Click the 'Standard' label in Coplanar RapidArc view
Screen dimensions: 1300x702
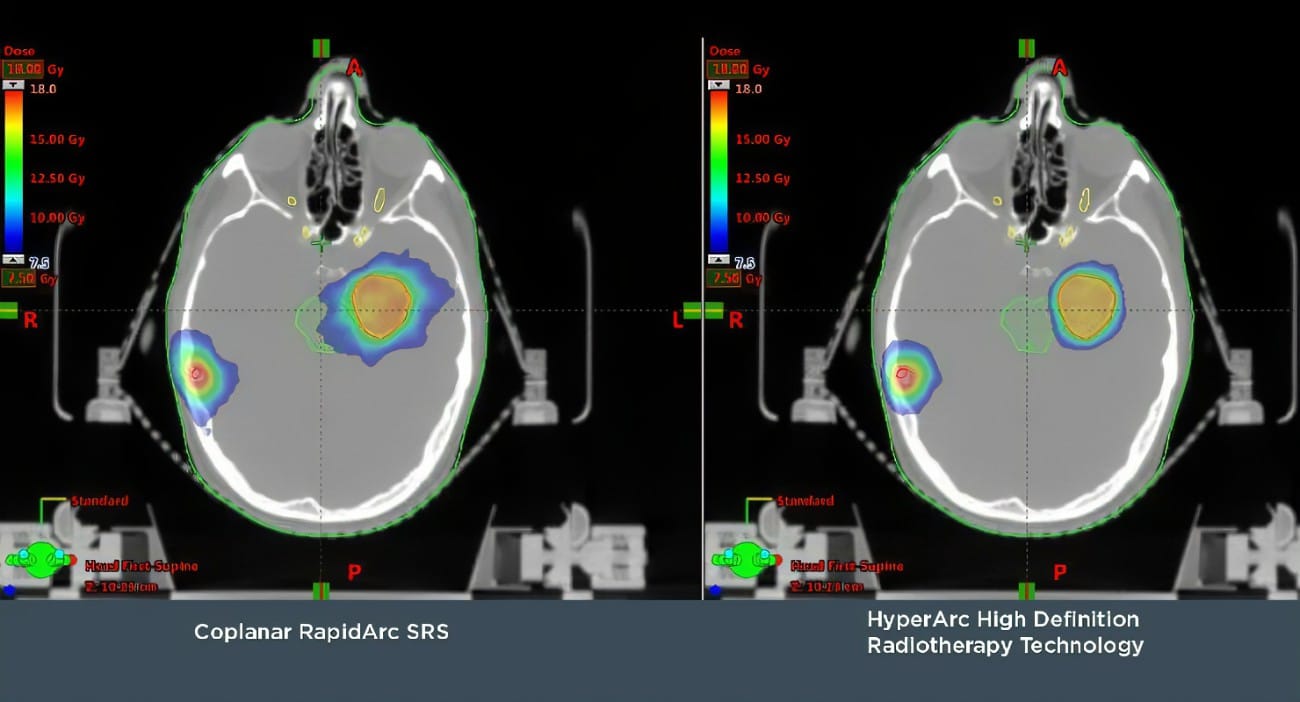tap(100, 501)
